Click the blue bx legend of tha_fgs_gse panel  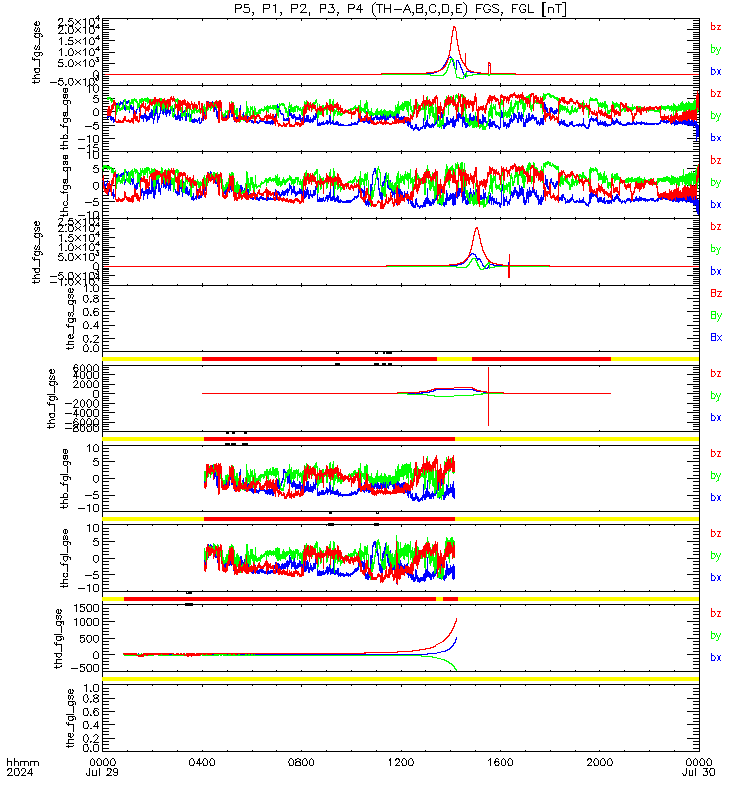pos(715,71)
